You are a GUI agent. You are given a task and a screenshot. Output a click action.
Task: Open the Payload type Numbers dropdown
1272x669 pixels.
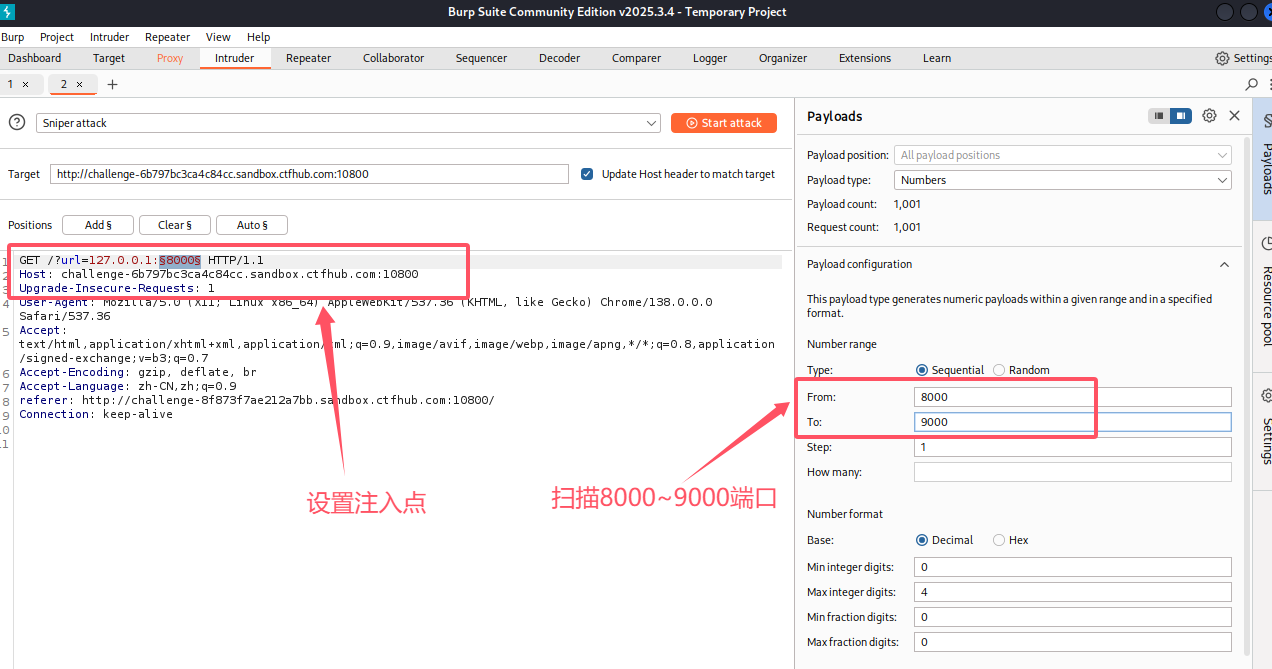click(x=1063, y=180)
